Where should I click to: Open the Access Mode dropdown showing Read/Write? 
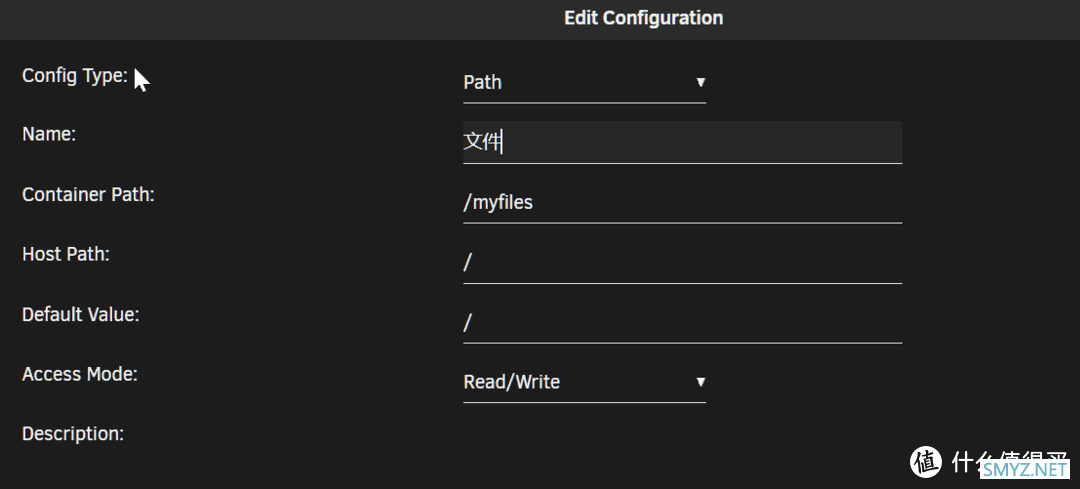584,382
